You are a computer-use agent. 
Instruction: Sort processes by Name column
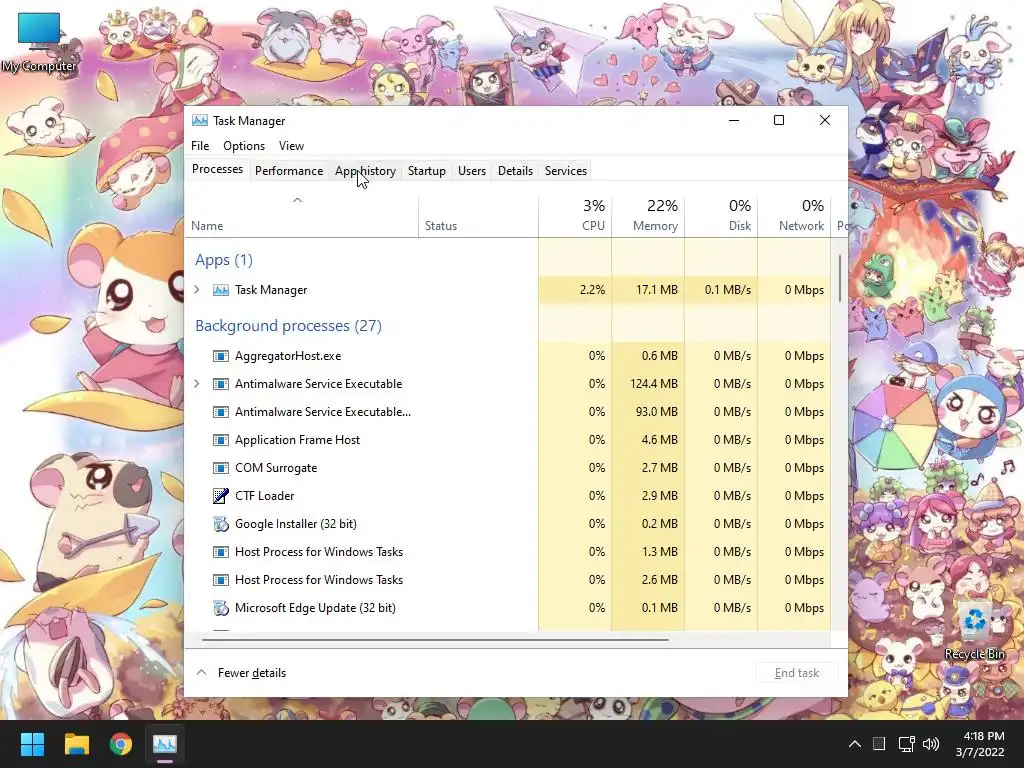tap(301, 216)
